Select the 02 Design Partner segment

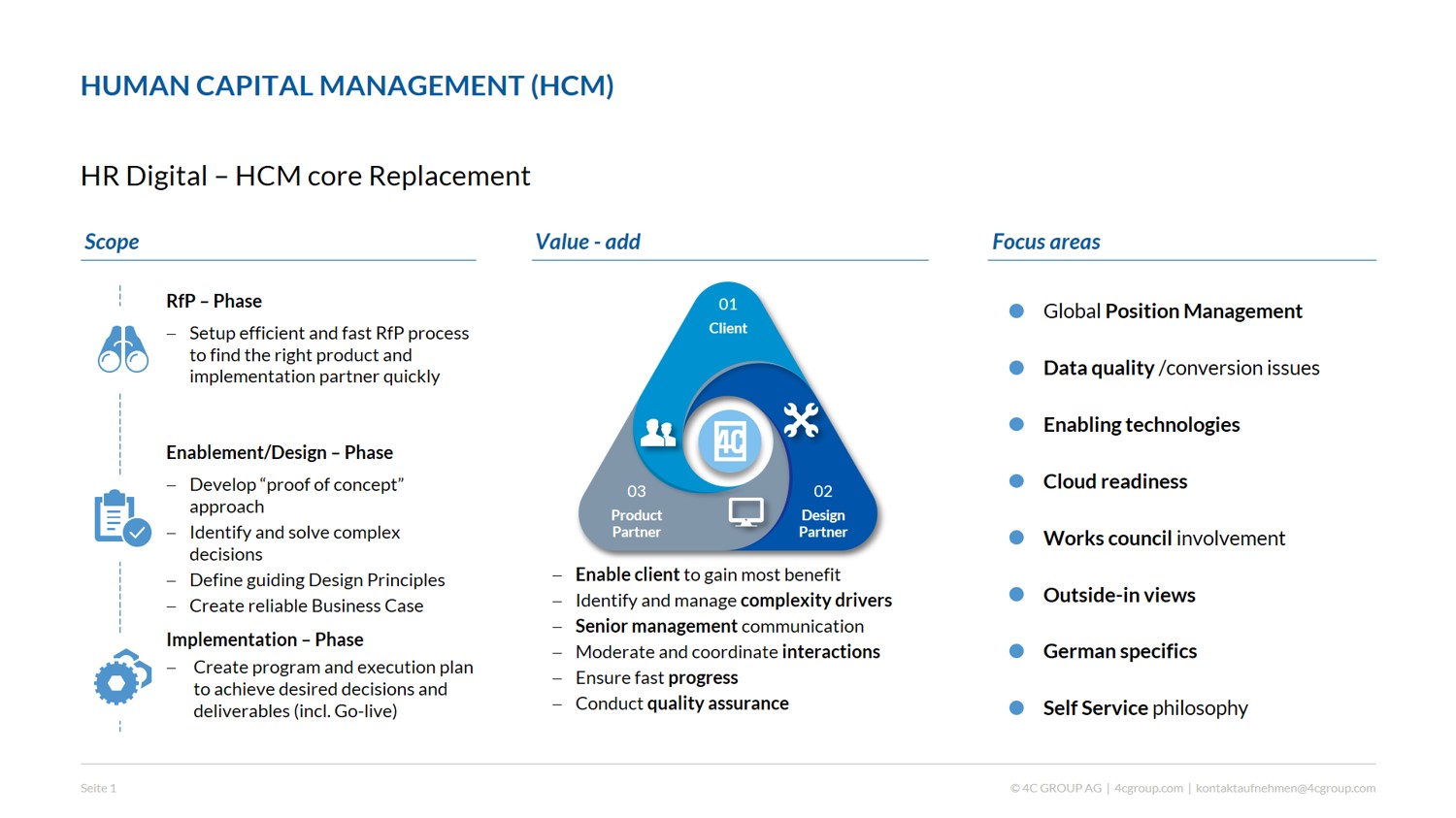click(823, 511)
